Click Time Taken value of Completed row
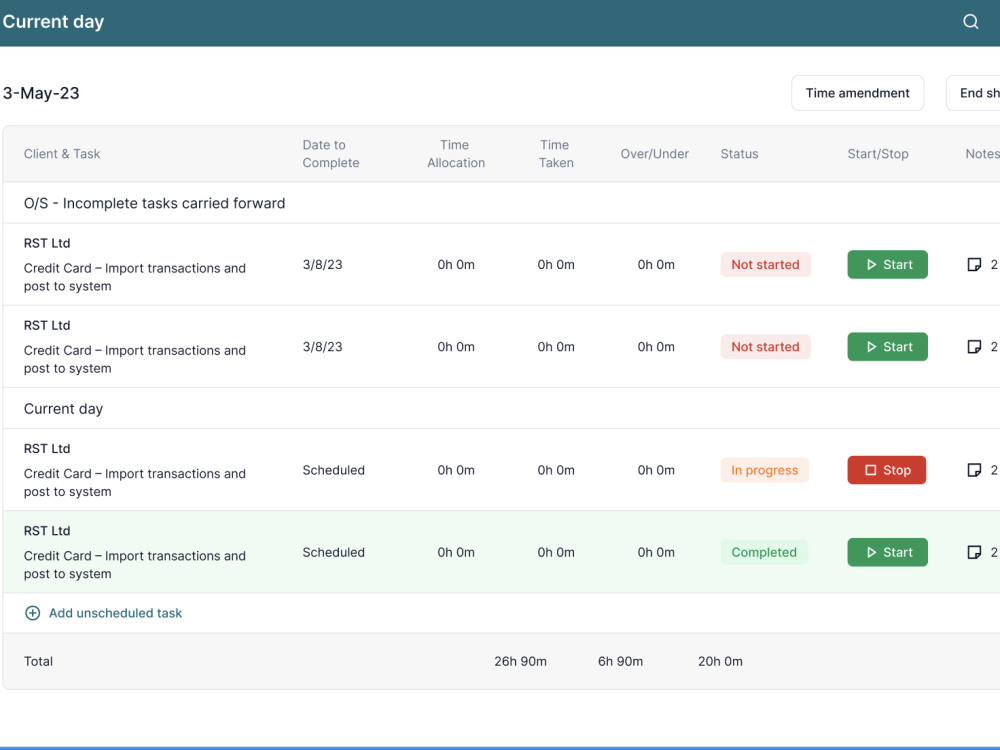Image resolution: width=1000 pixels, height=750 pixels. pyautogui.click(x=555, y=552)
